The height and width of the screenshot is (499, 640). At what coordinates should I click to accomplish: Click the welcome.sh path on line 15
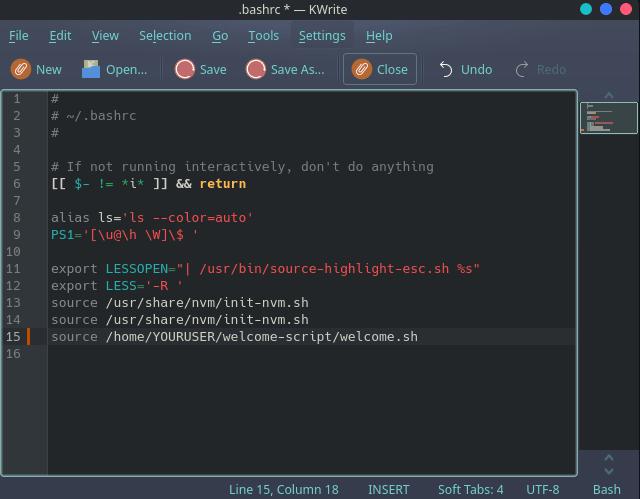click(262, 337)
